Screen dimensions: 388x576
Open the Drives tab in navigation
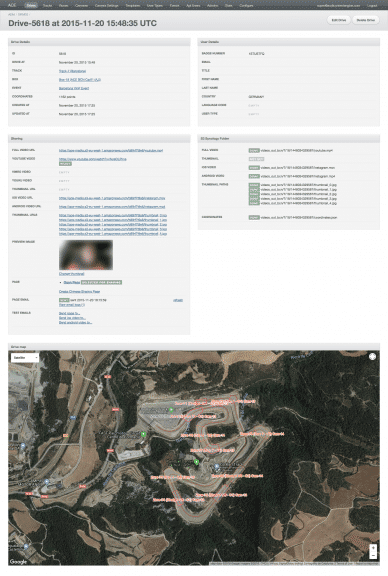31,6
